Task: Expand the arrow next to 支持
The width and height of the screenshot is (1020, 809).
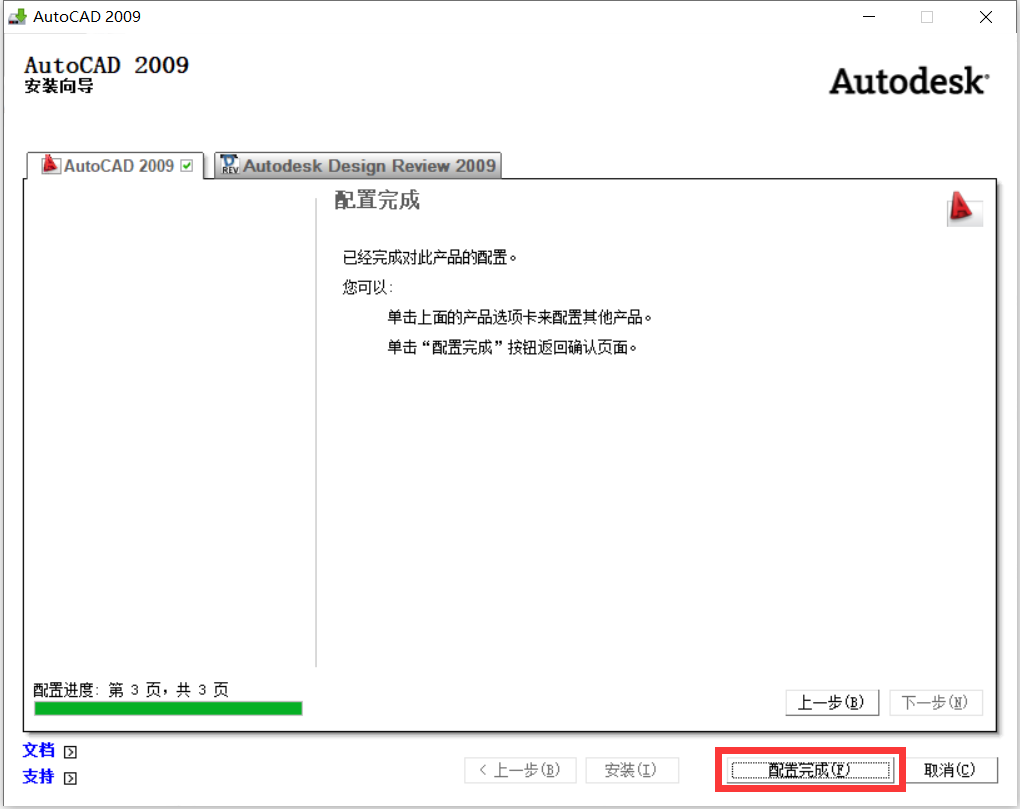Action: coord(70,778)
